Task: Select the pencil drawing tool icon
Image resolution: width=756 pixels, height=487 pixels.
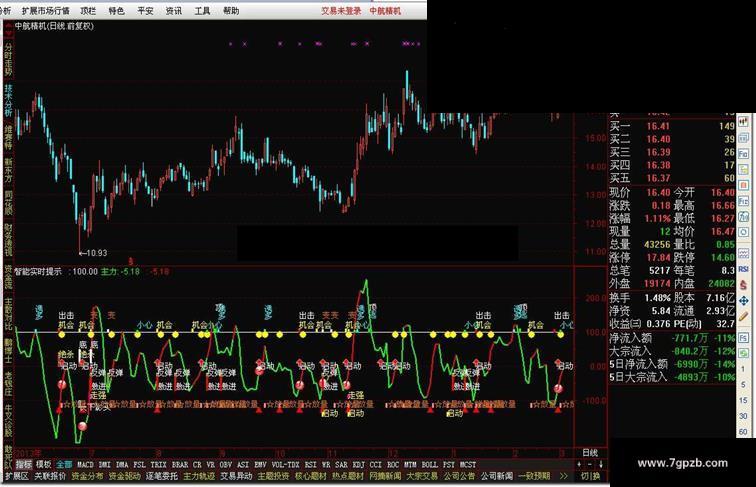Action: pyautogui.click(x=743, y=316)
